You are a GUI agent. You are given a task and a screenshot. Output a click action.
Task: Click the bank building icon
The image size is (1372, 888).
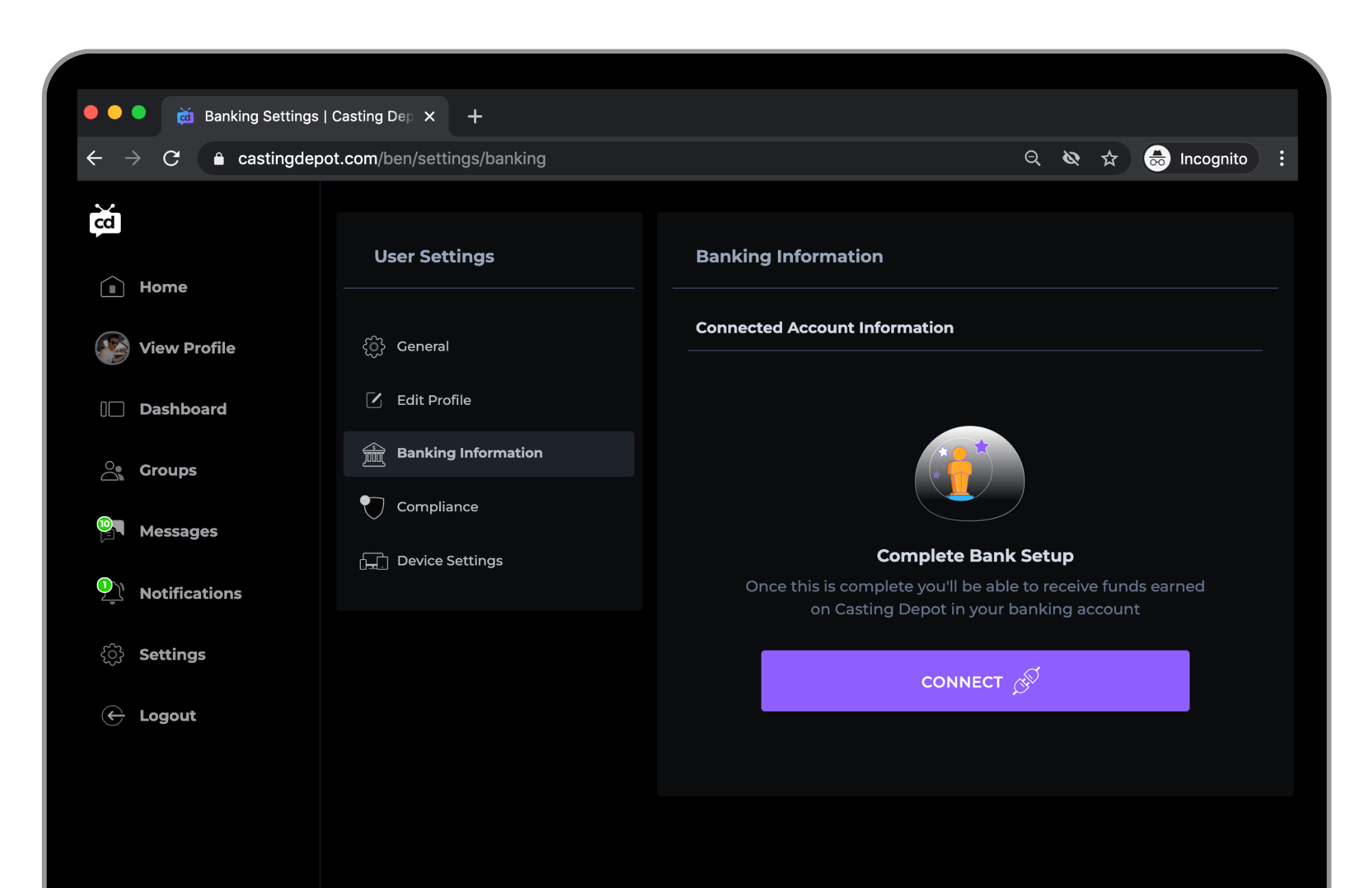374,454
